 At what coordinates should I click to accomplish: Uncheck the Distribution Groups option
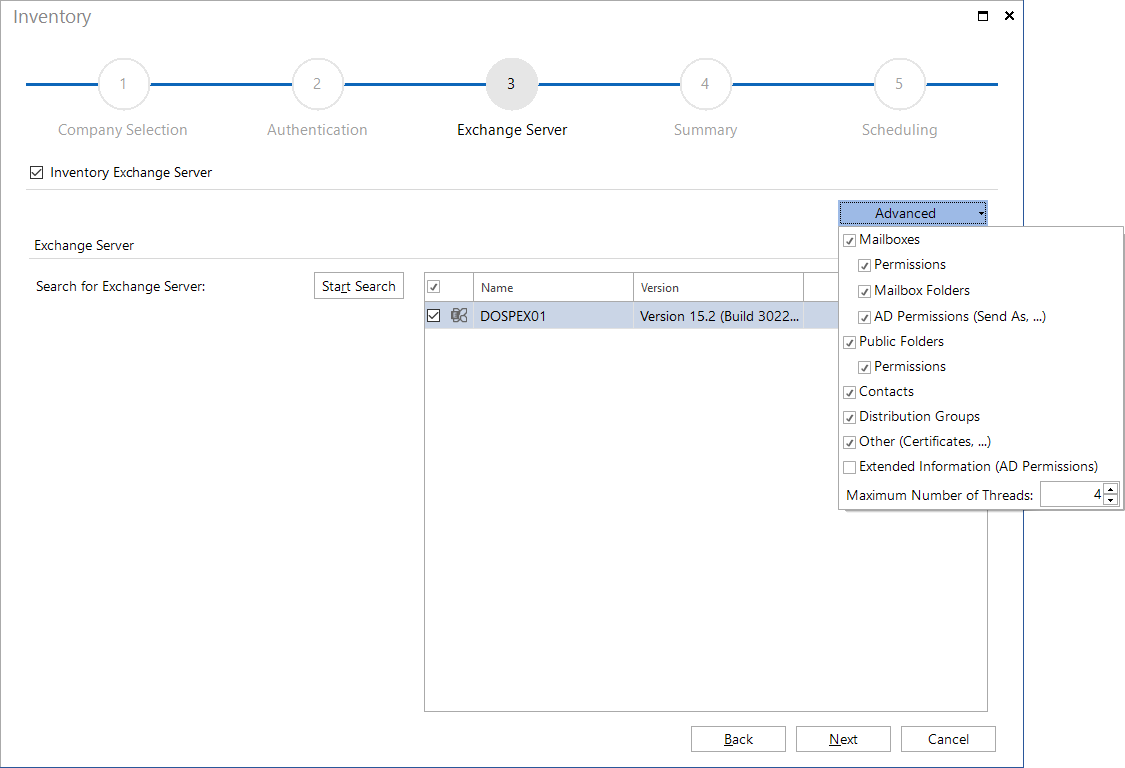click(849, 418)
